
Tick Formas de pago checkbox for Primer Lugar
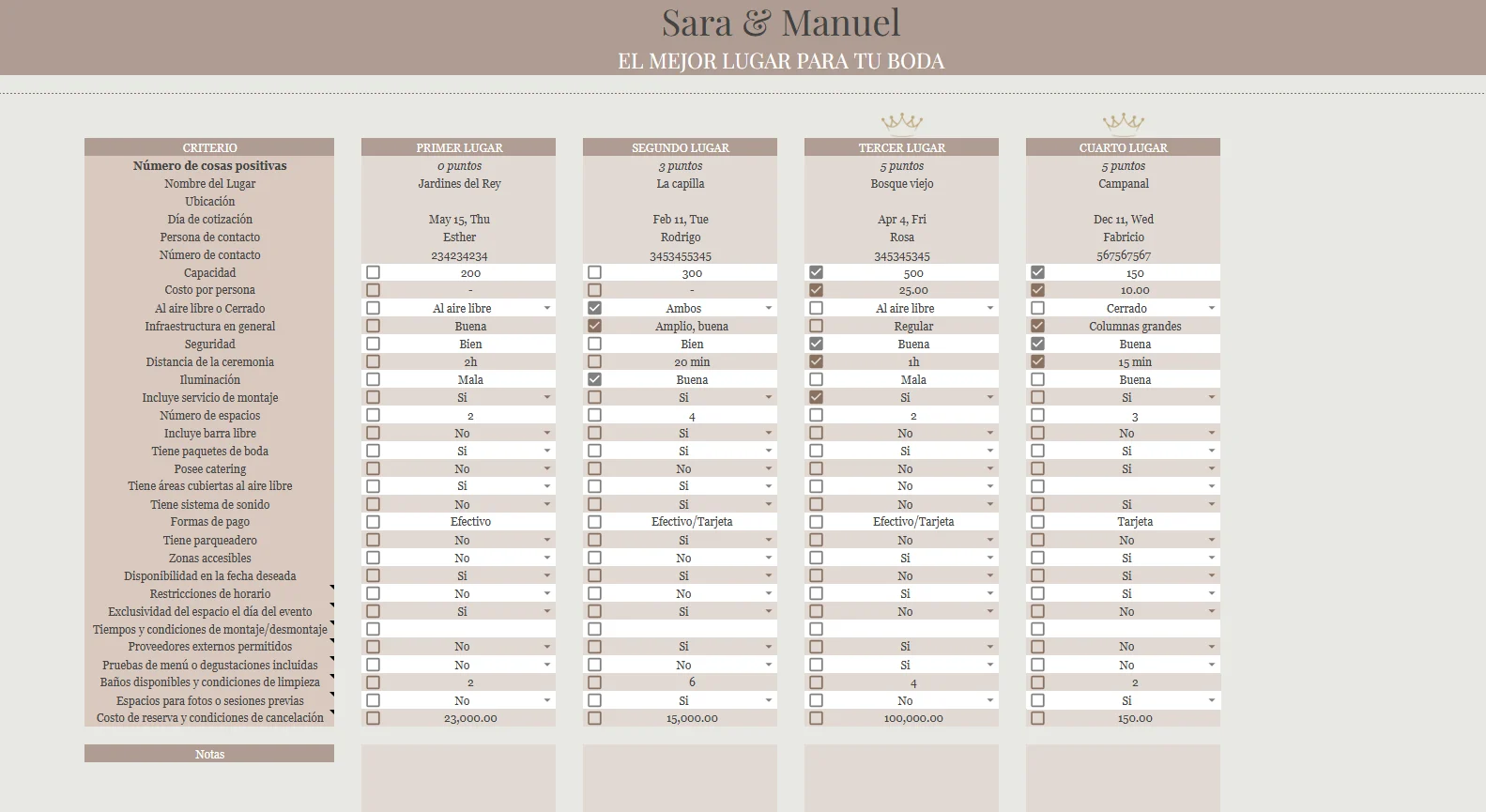pyautogui.click(x=373, y=522)
